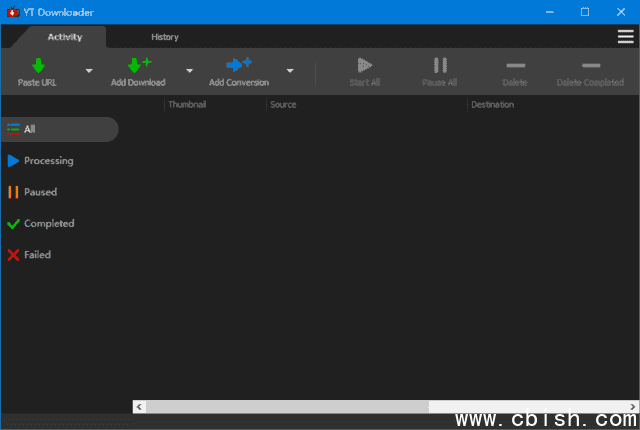The height and width of the screenshot is (430, 640).
Task: Click the Paste URL green arrow icon
Action: (38, 65)
